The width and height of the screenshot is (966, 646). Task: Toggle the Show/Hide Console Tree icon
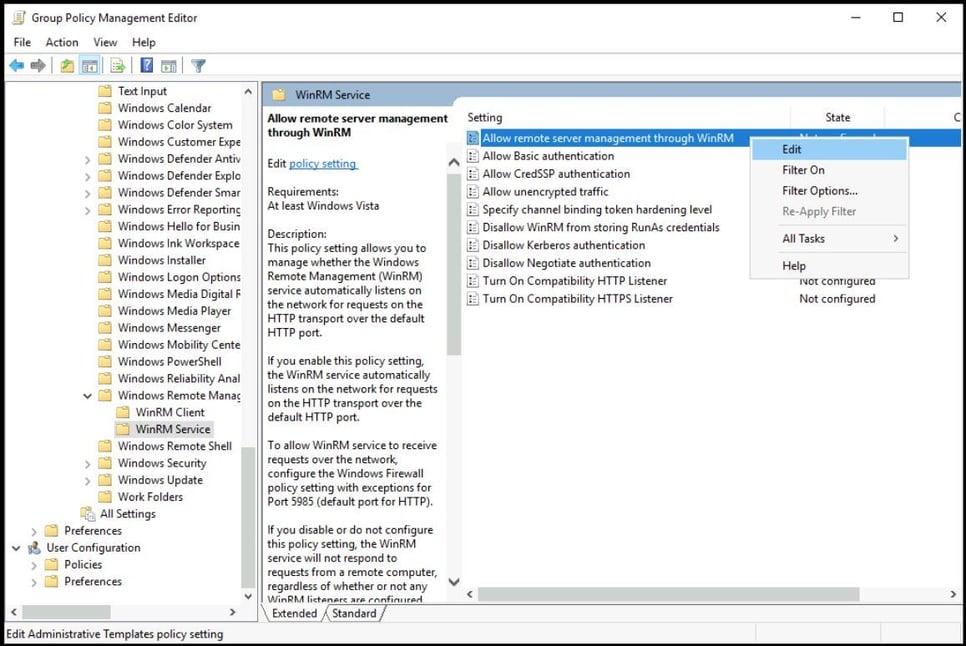coord(89,65)
